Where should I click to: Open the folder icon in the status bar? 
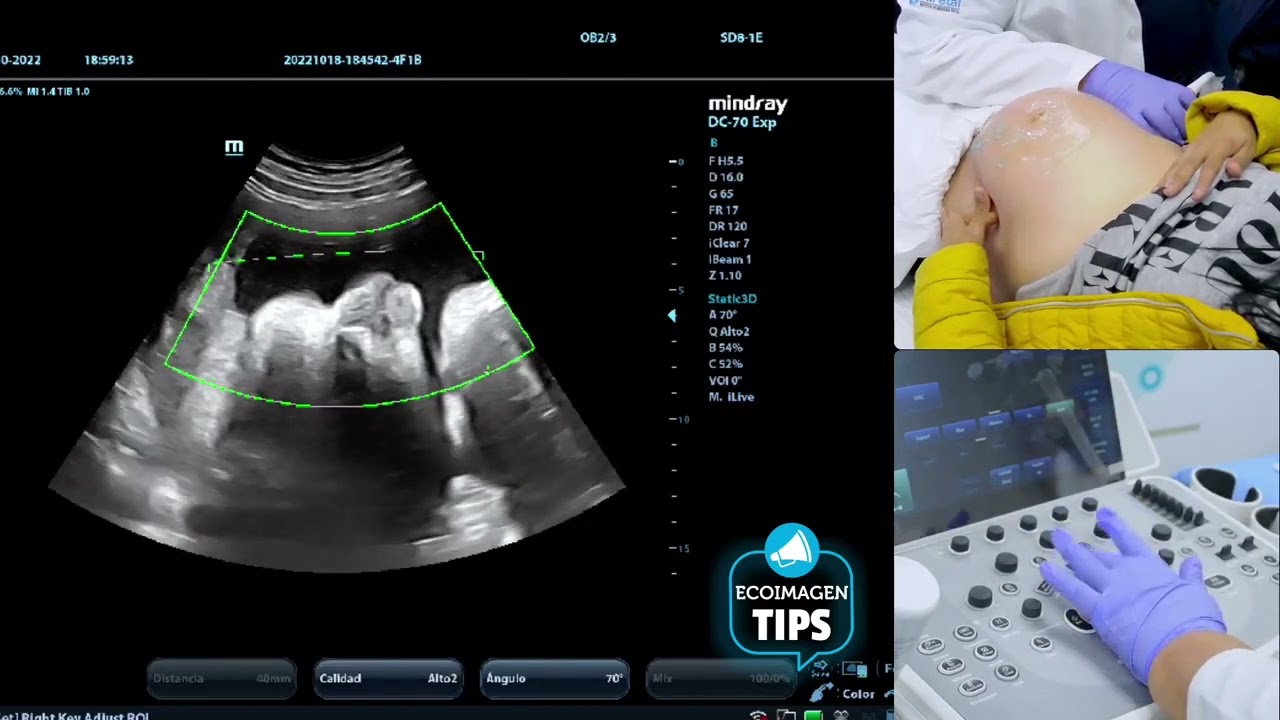(787, 715)
